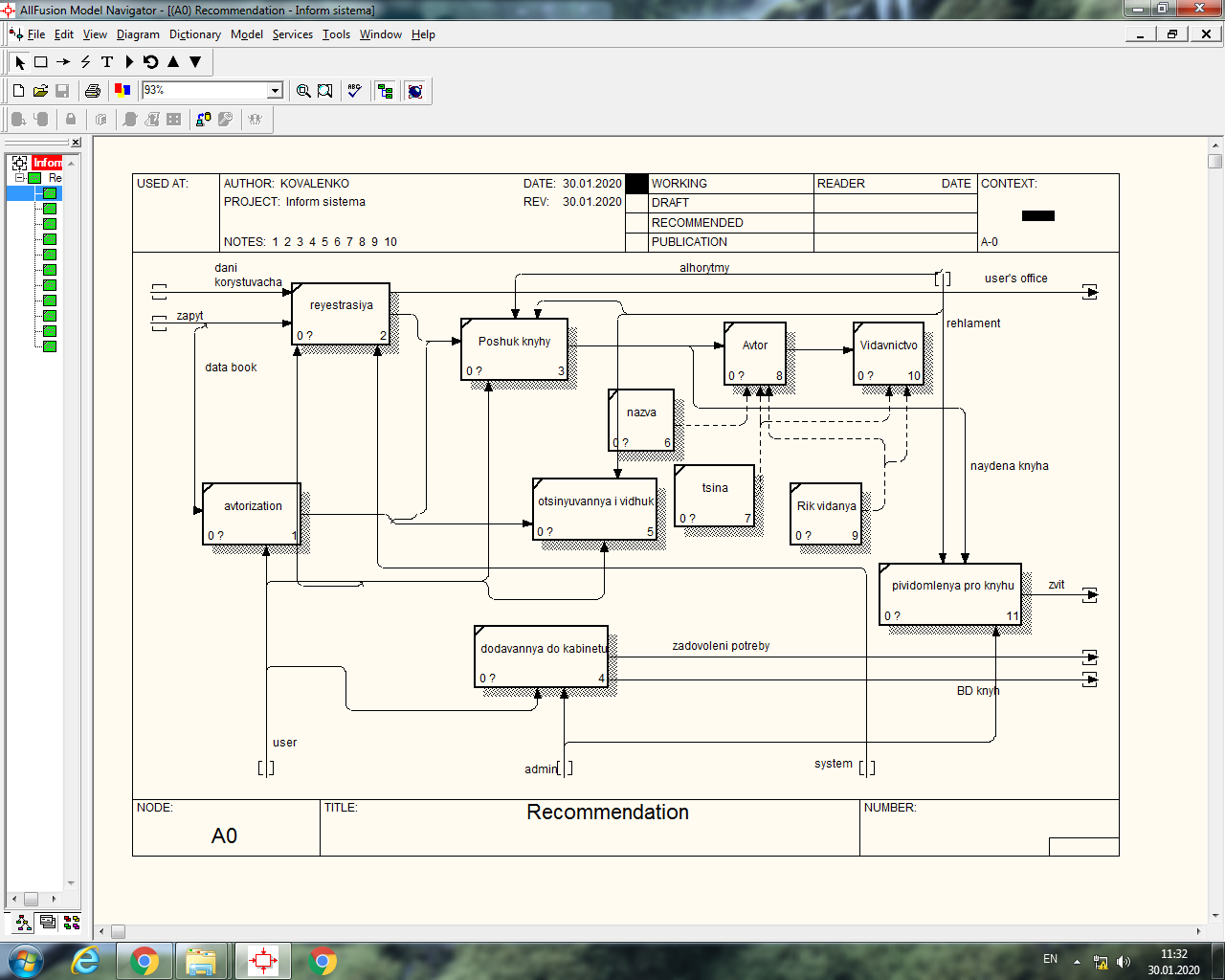
Task: Switch to the Diagrams tab in explorer
Action: pyautogui.click(x=47, y=923)
